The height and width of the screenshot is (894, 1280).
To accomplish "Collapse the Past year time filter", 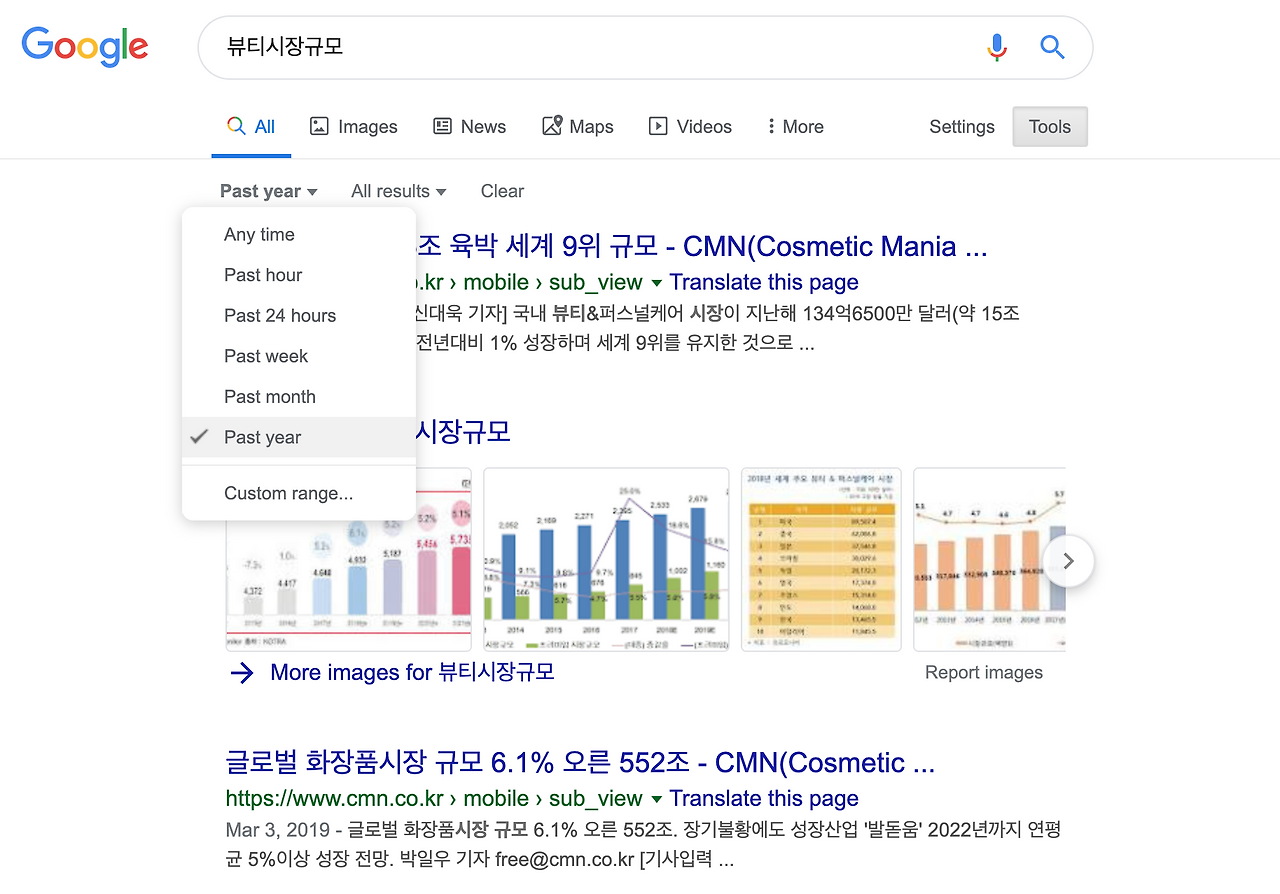I will pyautogui.click(x=269, y=191).
